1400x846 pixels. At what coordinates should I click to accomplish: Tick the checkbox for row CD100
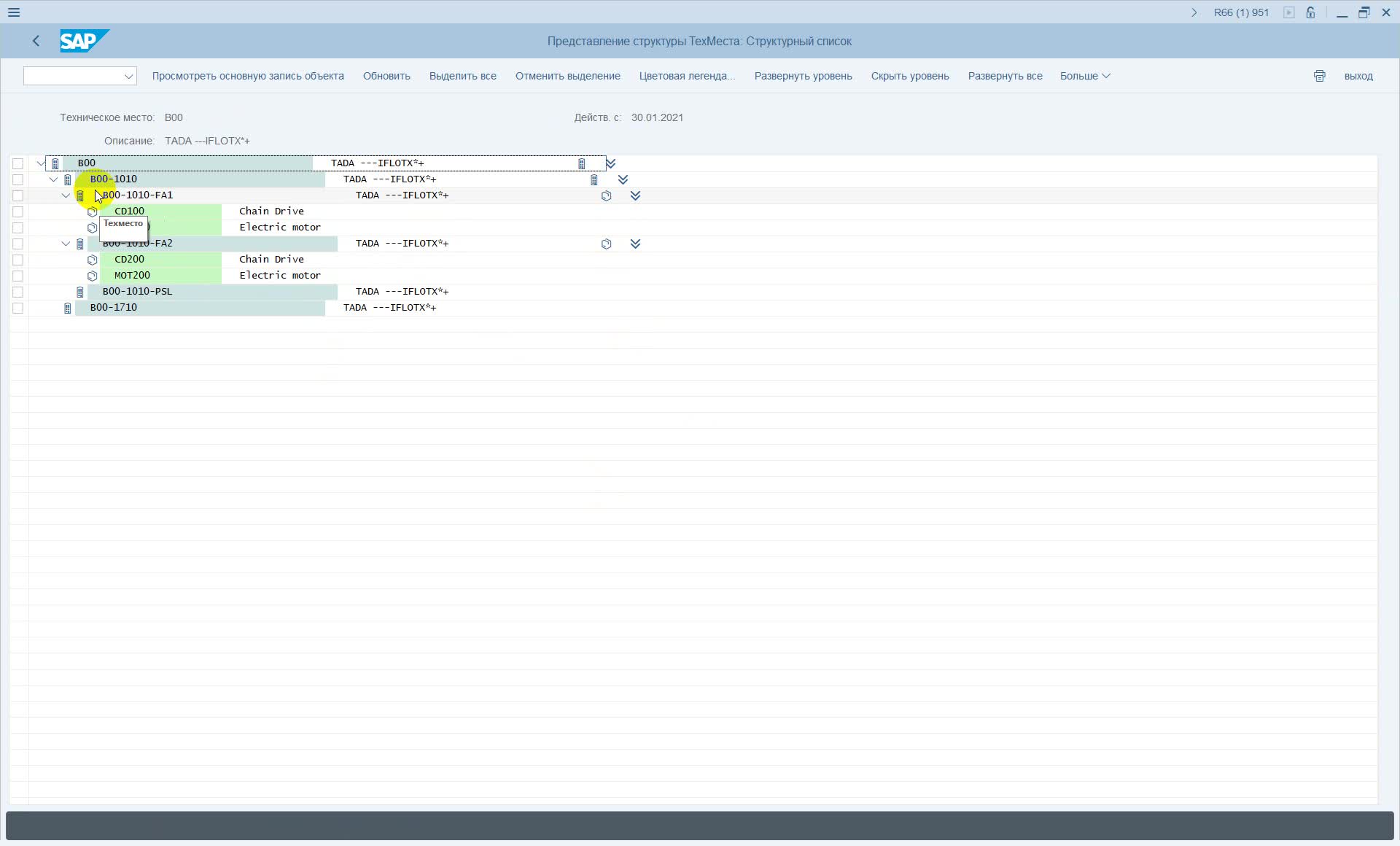coord(18,211)
